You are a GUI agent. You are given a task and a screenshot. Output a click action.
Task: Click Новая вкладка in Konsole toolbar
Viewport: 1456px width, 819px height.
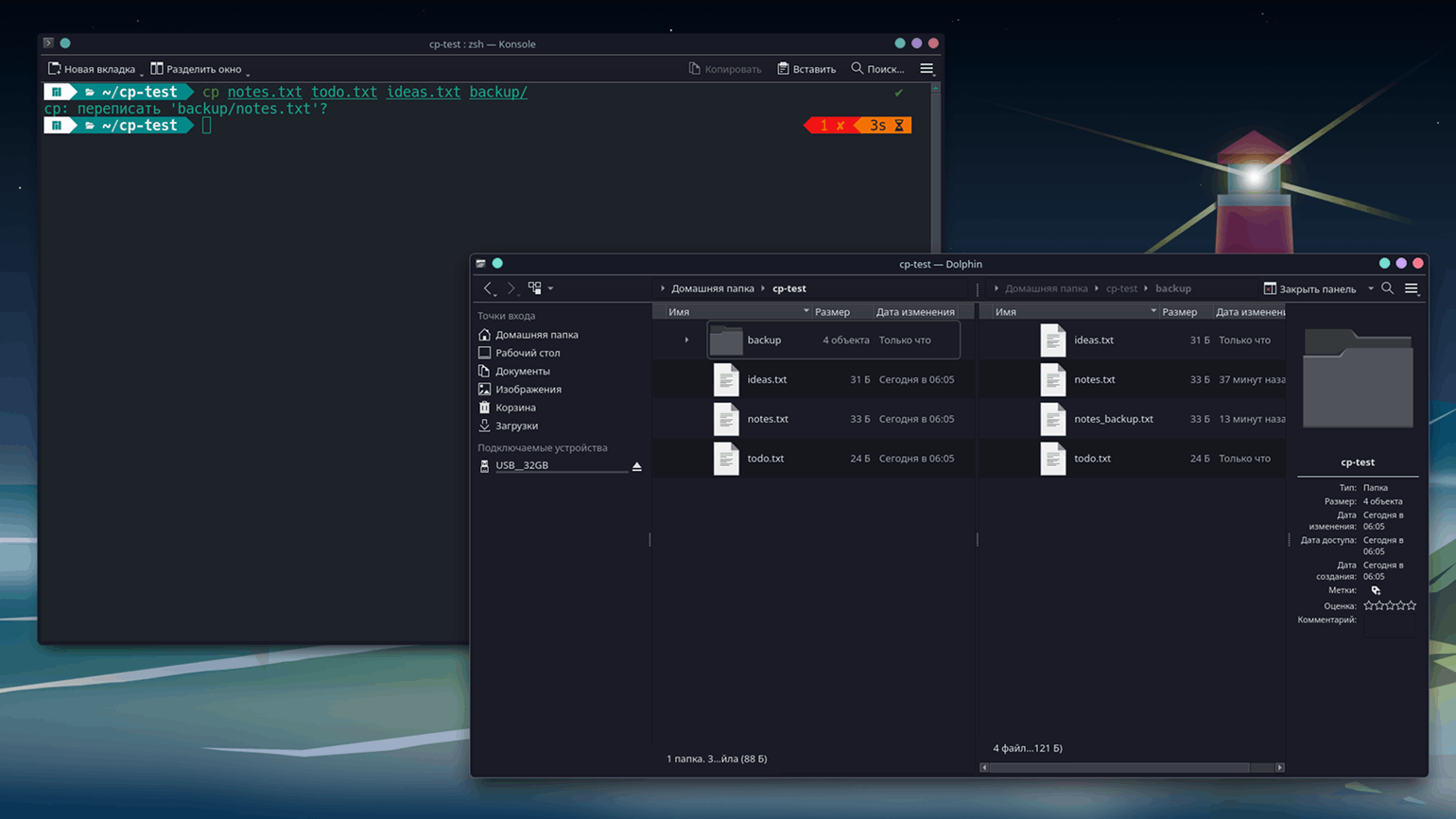pos(92,69)
